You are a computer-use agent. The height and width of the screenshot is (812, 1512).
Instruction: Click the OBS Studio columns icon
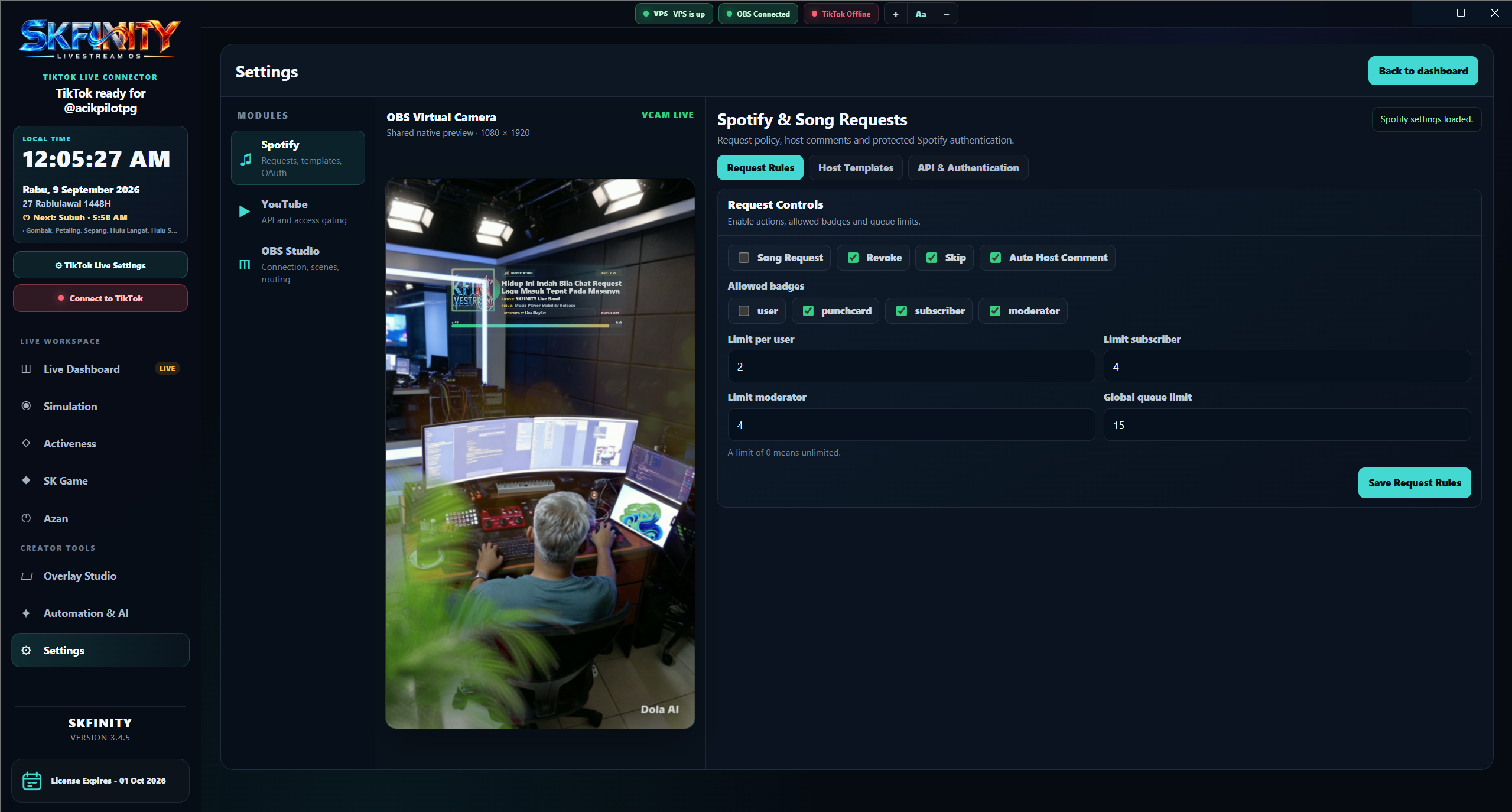pyautogui.click(x=245, y=265)
